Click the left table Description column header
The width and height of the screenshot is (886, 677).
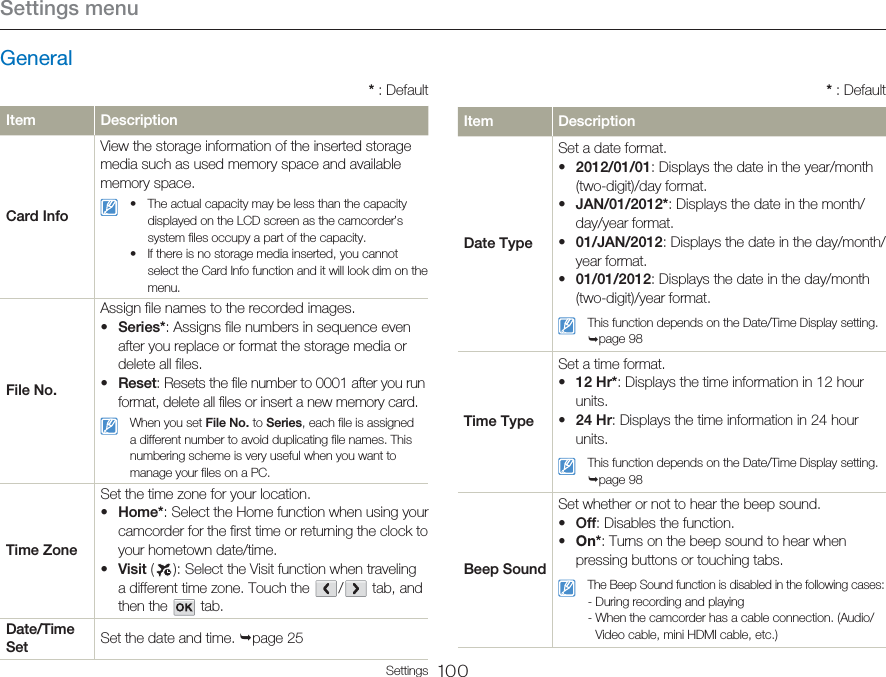point(262,120)
